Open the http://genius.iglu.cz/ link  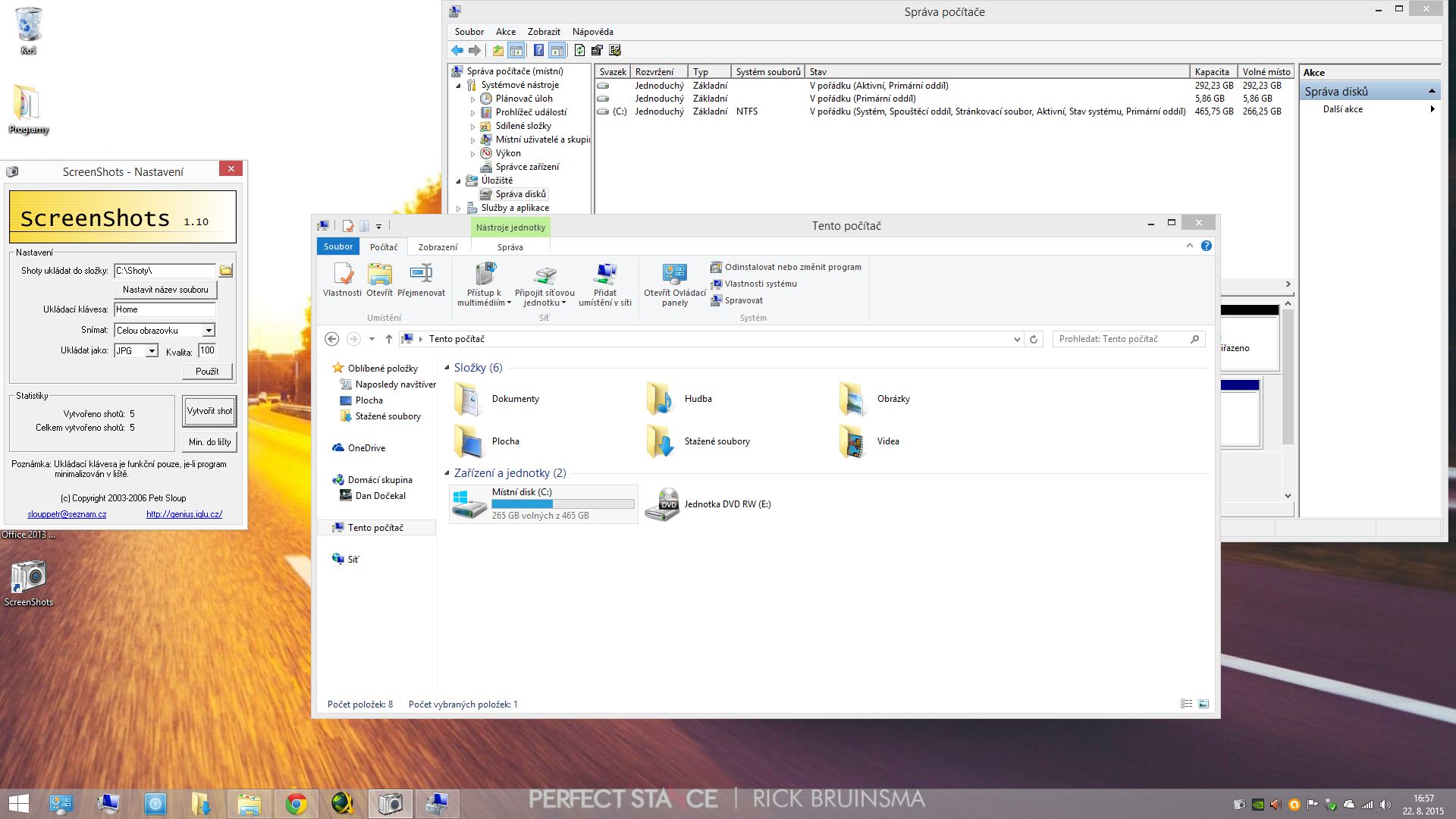tap(184, 514)
